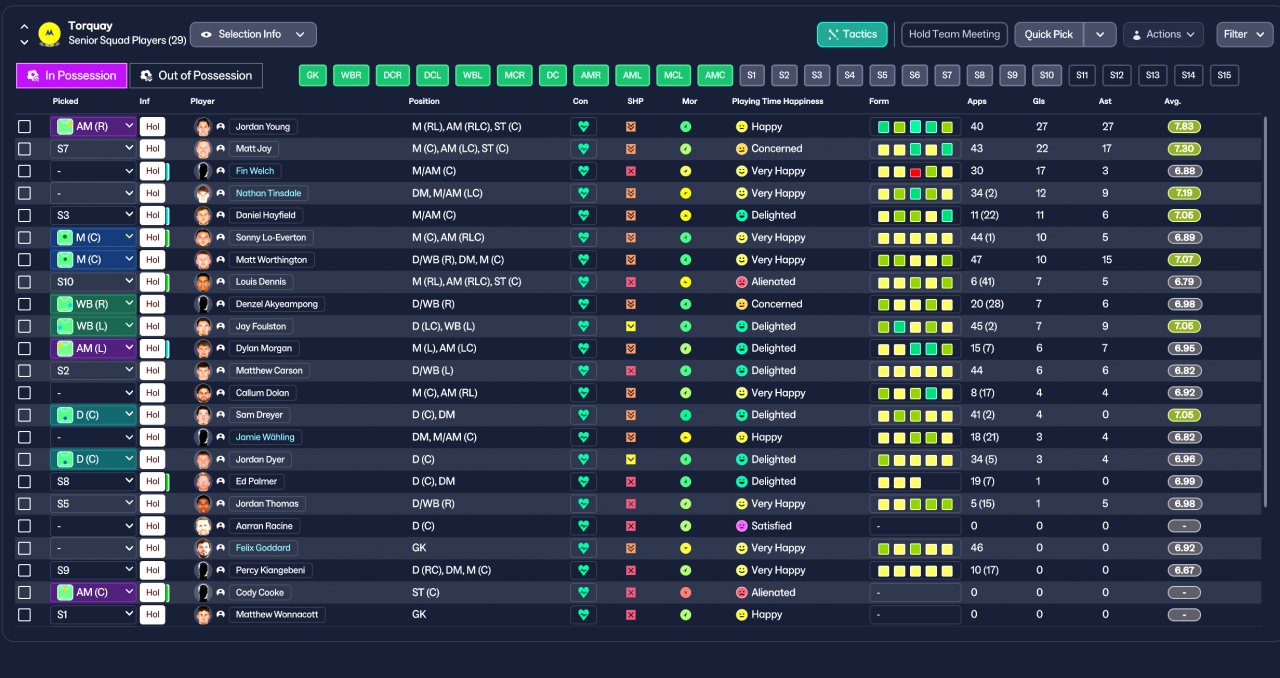This screenshot has width=1280, height=678.
Task: Click Denzel Akyeampong's concerned face icon
Action: [x=741, y=304]
